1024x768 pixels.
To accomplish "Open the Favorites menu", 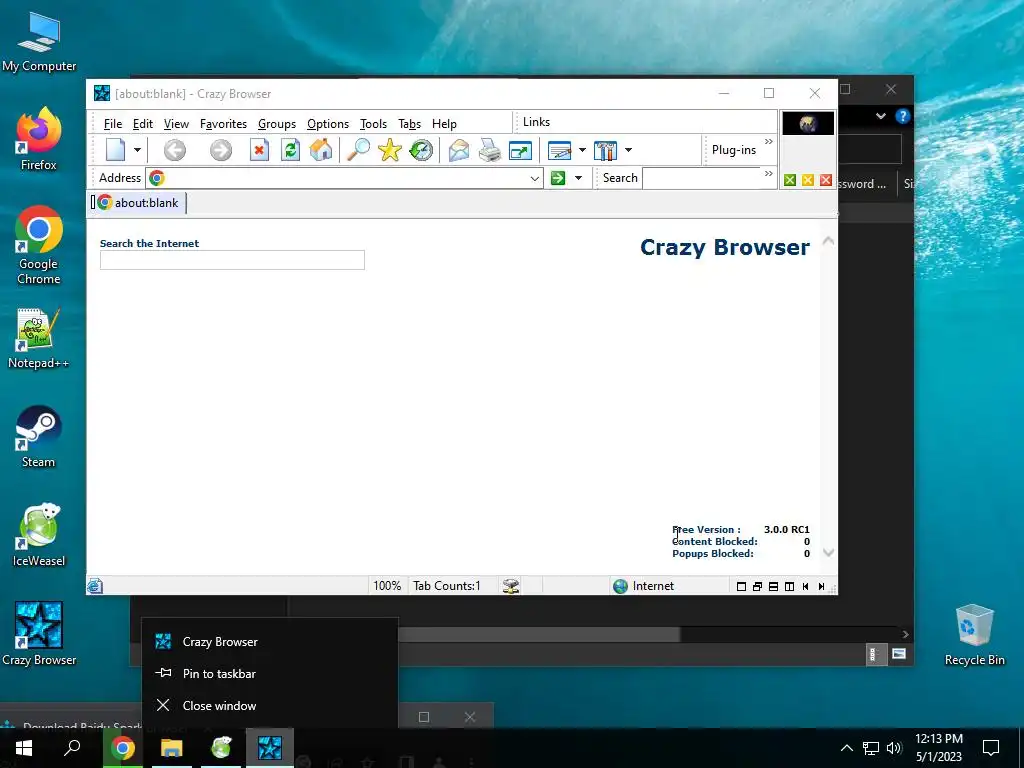I will [x=223, y=123].
